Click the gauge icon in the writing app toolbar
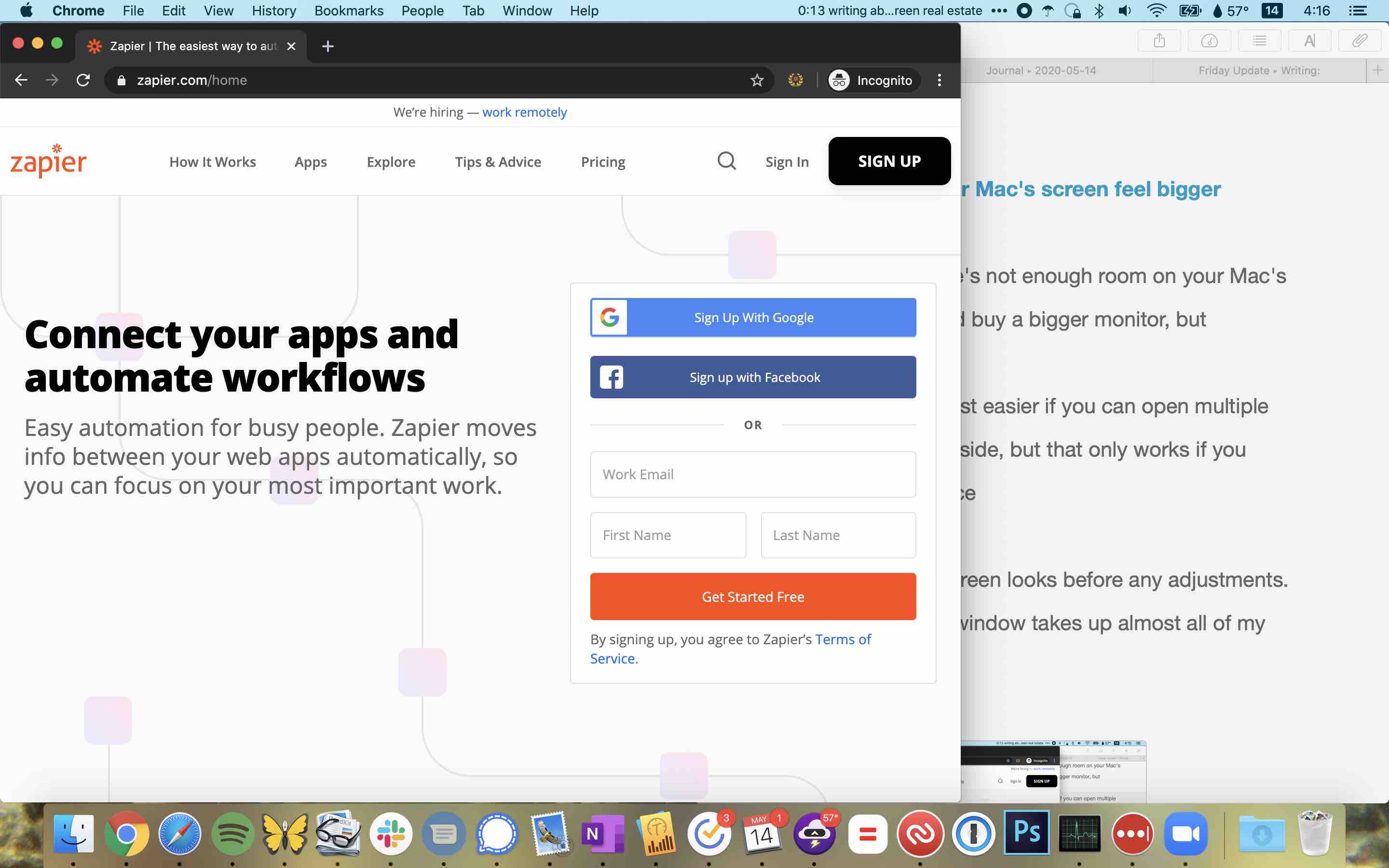Screen dimensions: 1389x868 [1209, 41]
